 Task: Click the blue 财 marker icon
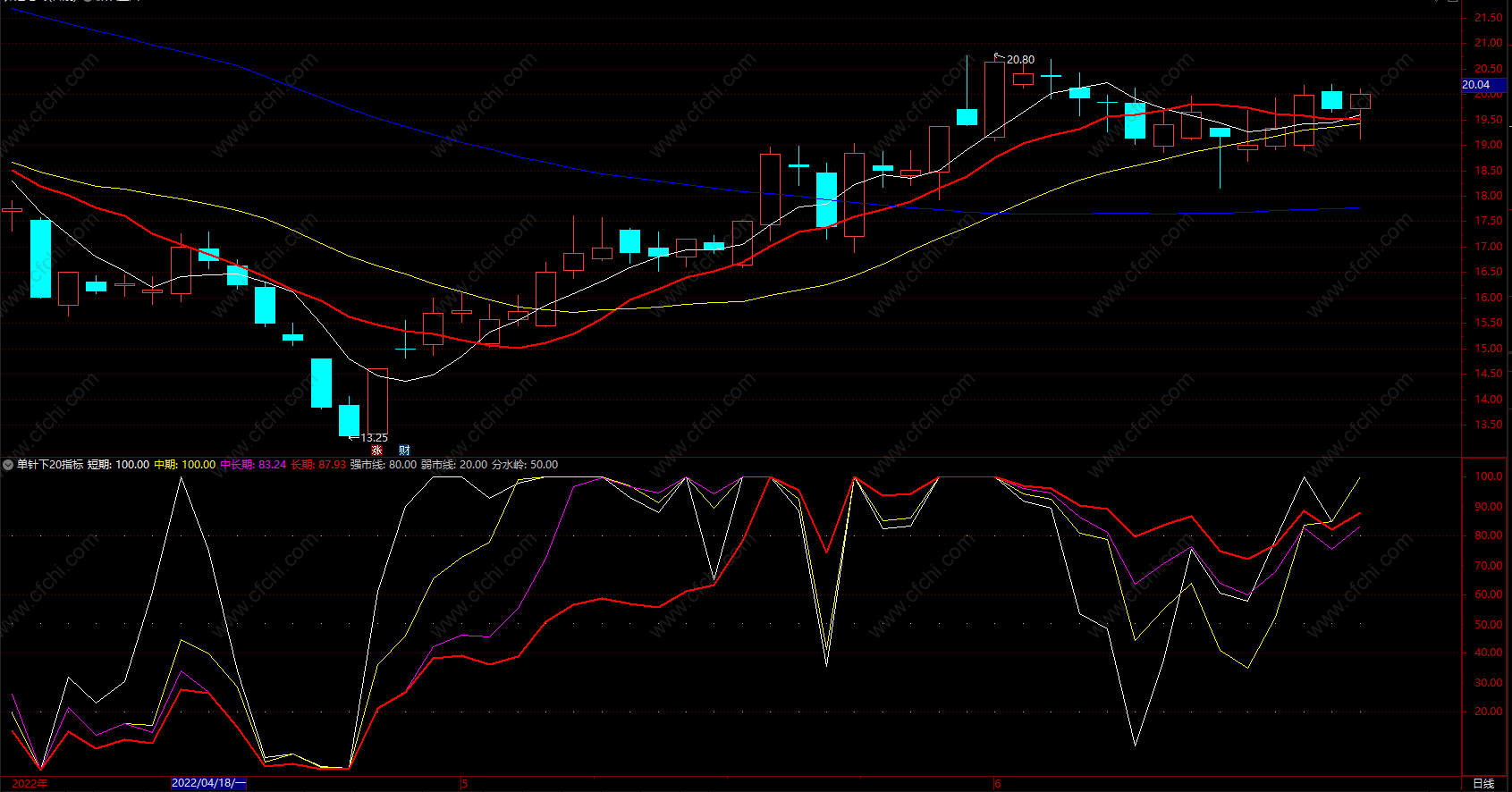tap(404, 451)
